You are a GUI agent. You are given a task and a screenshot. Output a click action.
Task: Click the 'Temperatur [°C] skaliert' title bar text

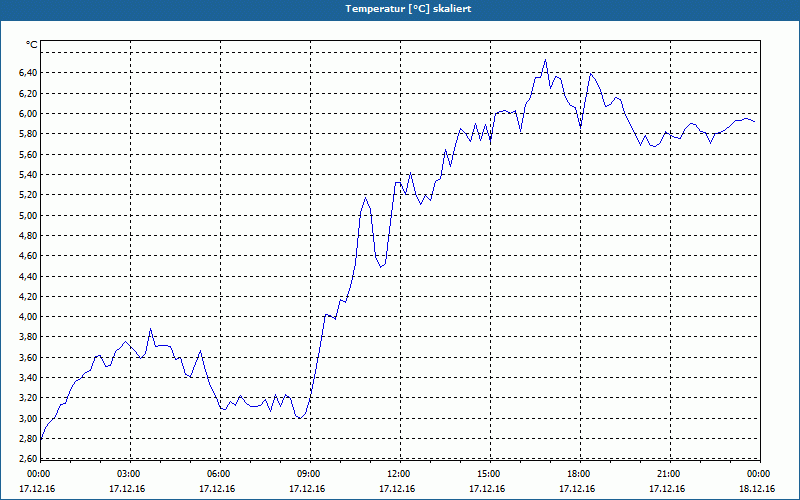point(408,9)
